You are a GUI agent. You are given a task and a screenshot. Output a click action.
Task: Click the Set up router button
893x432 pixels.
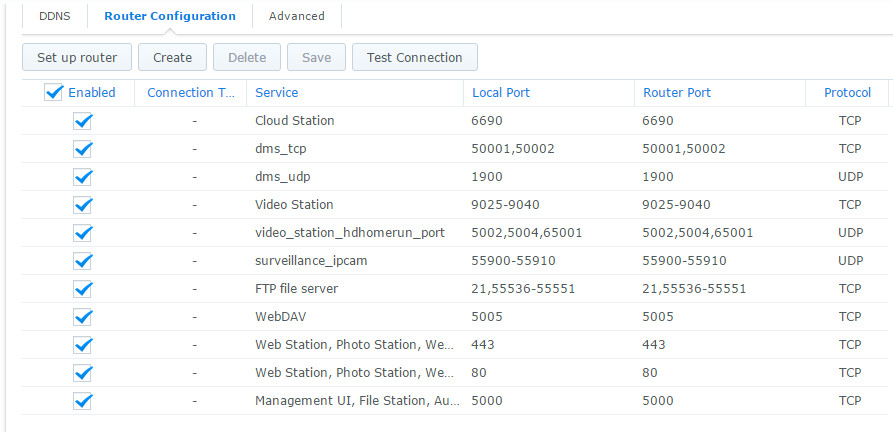coord(77,57)
